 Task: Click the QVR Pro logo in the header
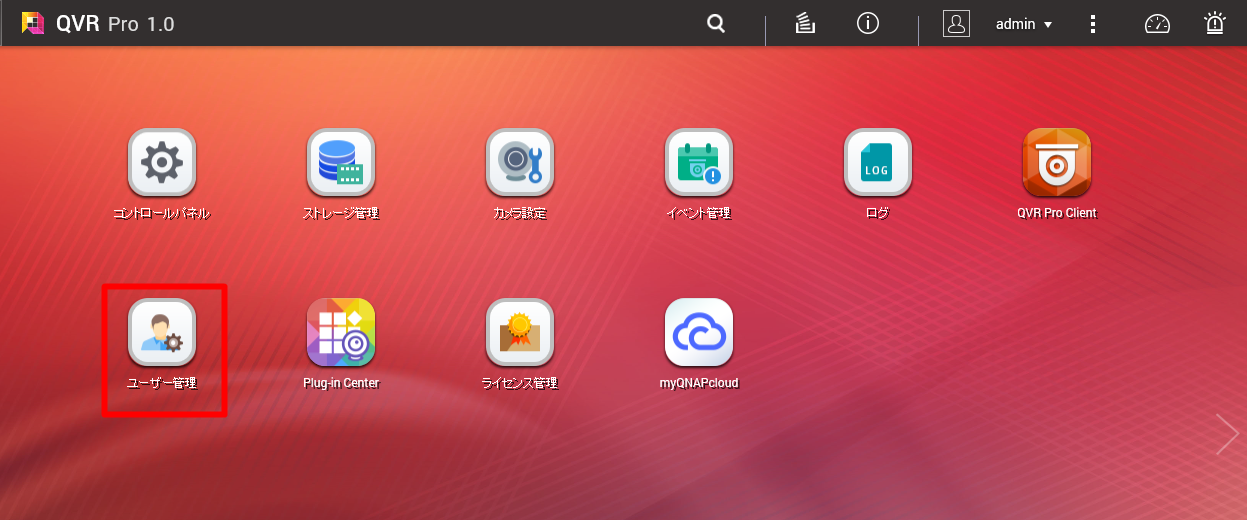(x=33, y=23)
